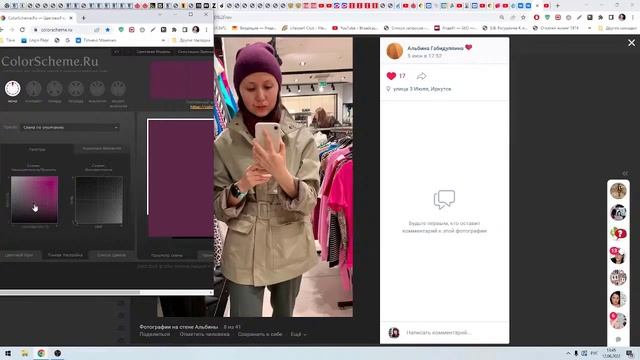The image size is (640, 360).
Task: Share the photo with the arrow icon
Action: [422, 76]
